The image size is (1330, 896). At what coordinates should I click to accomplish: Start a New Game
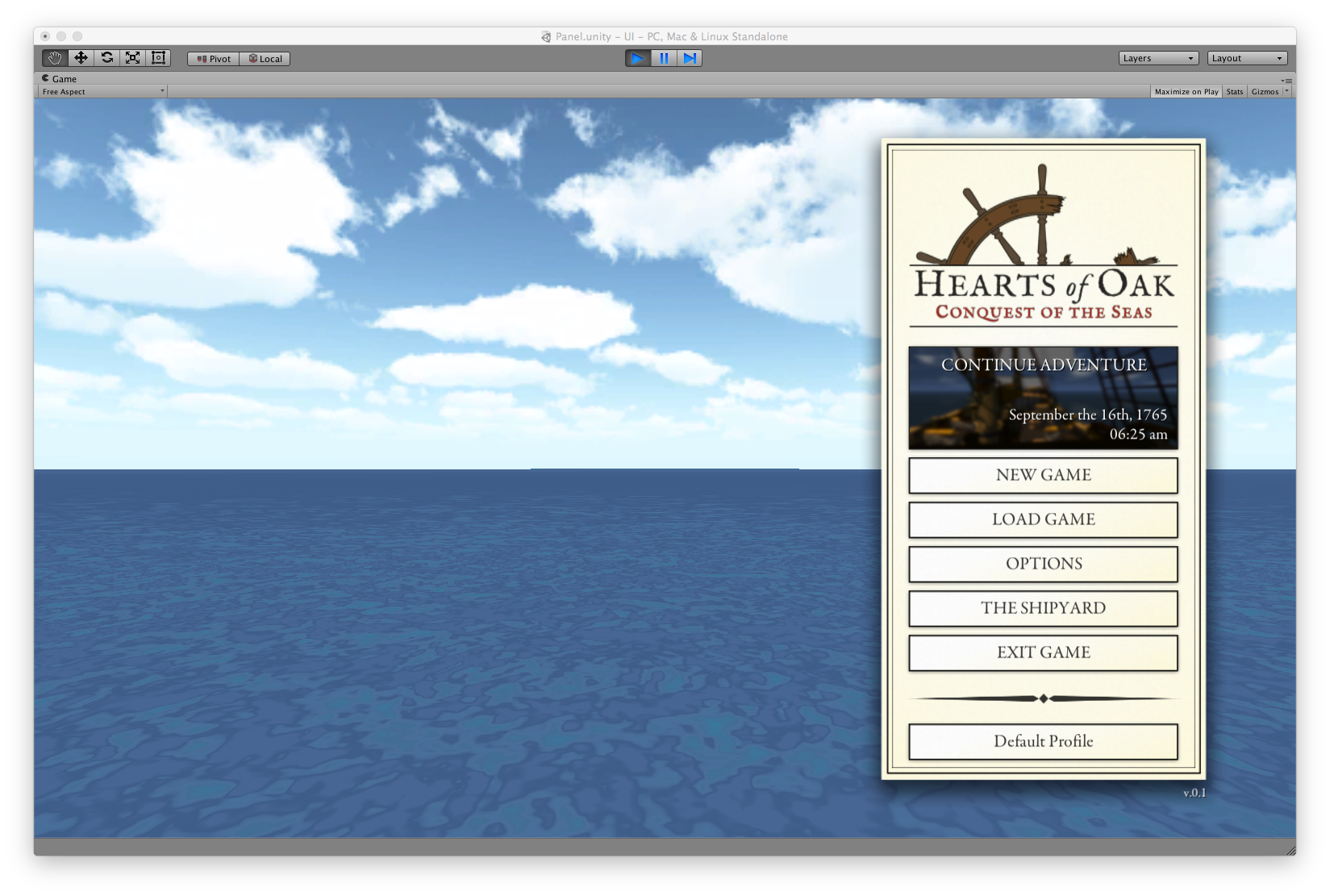pos(1043,476)
